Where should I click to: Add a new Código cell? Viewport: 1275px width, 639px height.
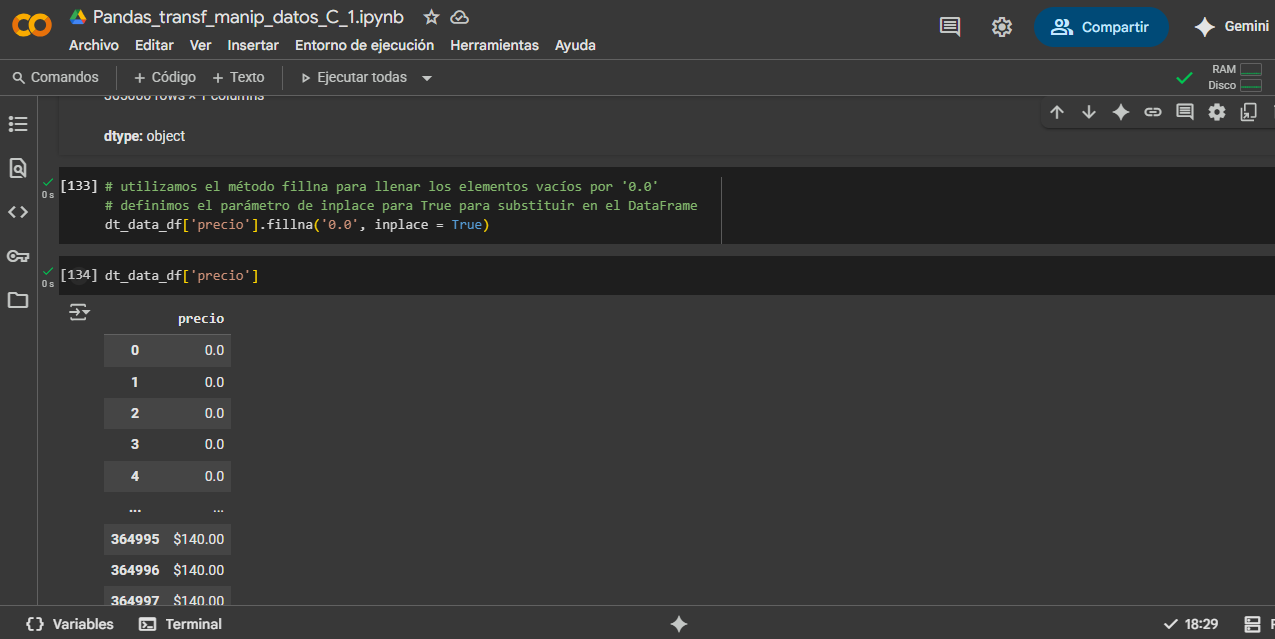pos(165,77)
